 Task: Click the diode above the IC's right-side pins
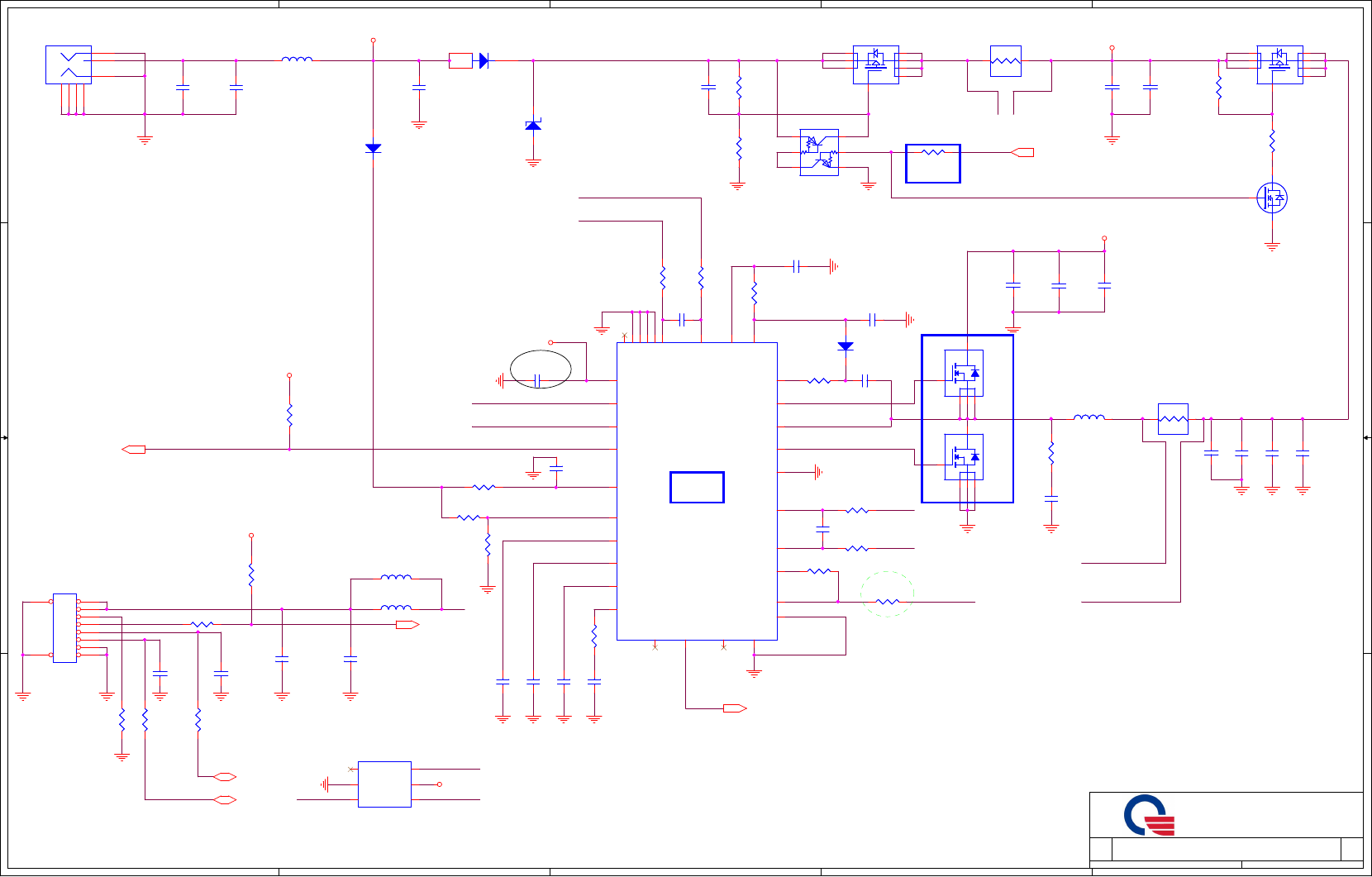pos(846,346)
